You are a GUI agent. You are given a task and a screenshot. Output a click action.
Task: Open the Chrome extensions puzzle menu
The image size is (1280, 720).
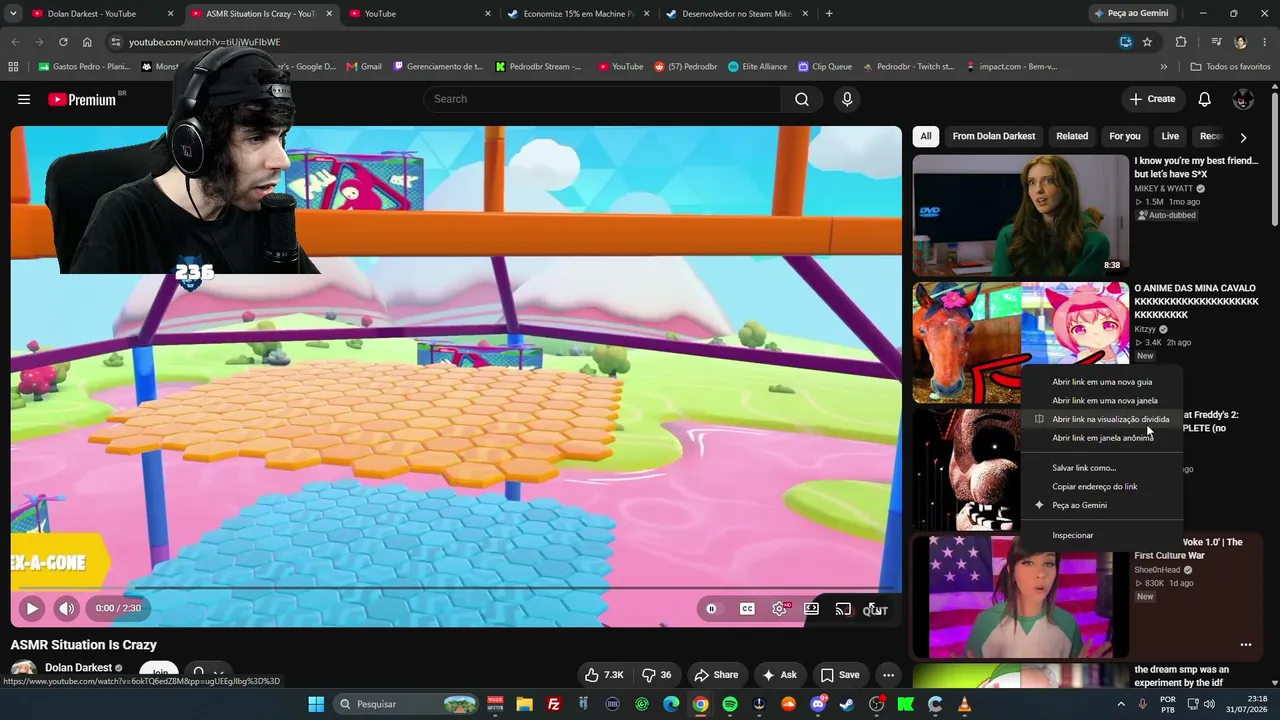[x=1181, y=42]
